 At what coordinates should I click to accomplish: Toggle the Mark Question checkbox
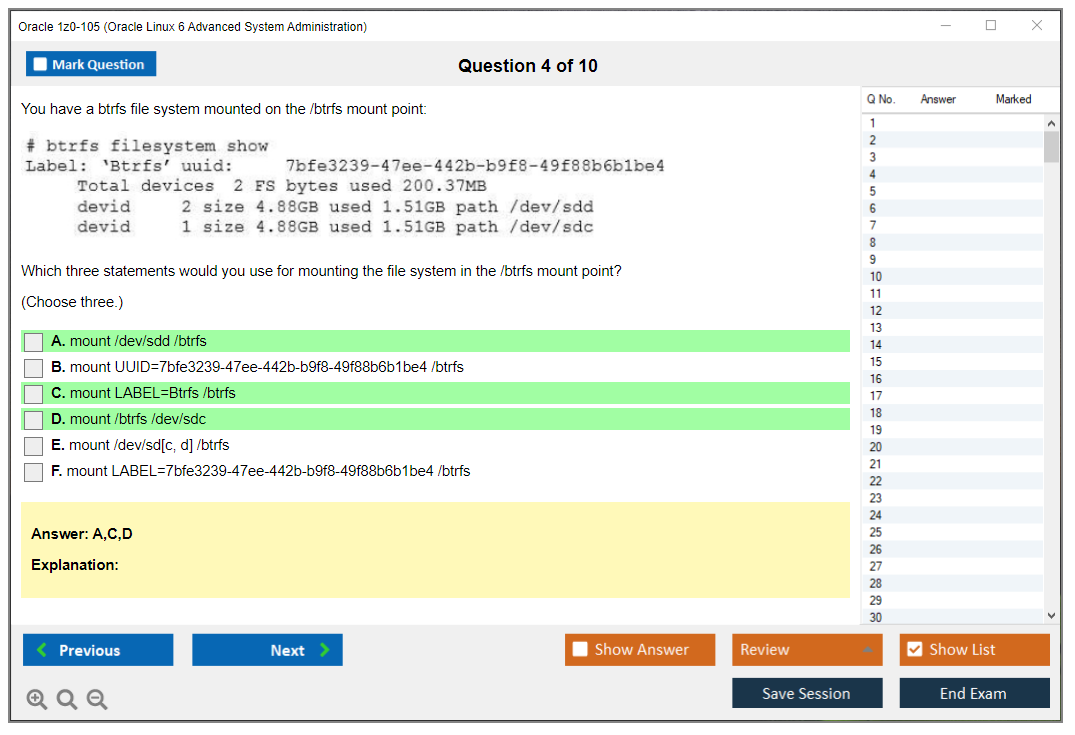pyautogui.click(x=39, y=63)
